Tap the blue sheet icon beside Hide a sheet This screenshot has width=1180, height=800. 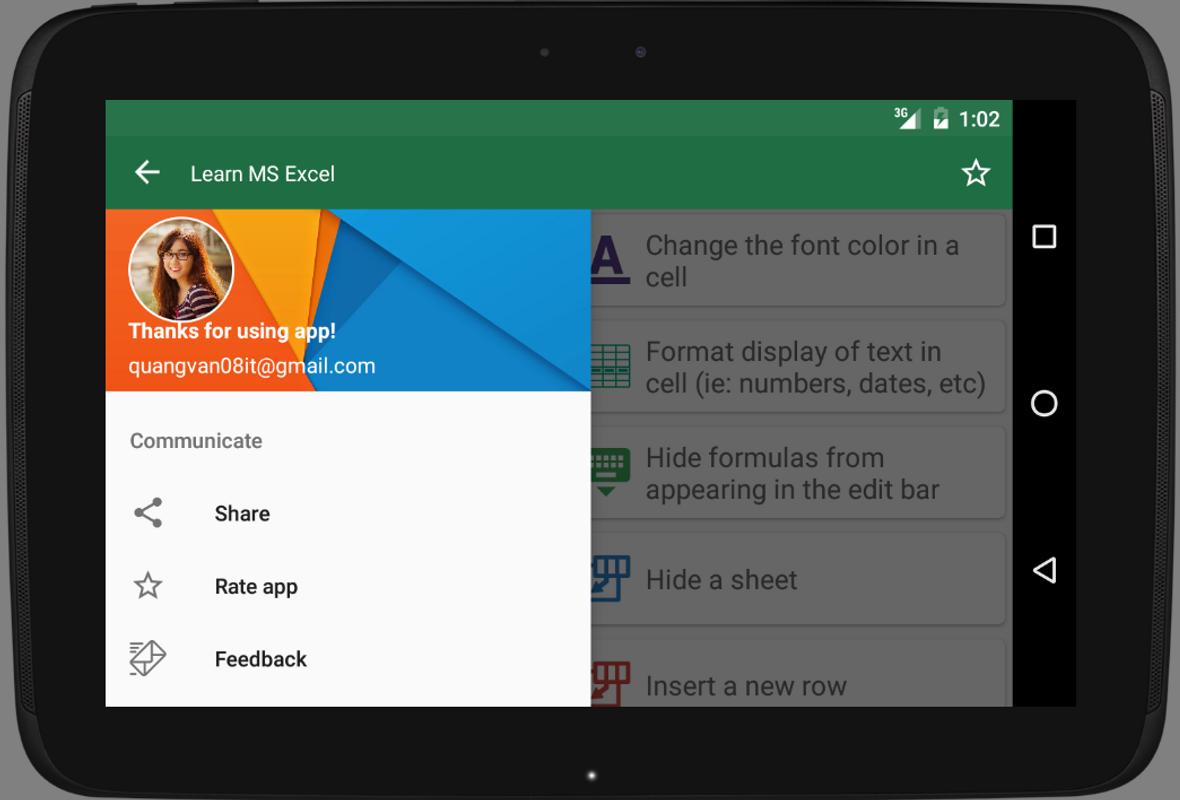pyautogui.click(x=610, y=579)
